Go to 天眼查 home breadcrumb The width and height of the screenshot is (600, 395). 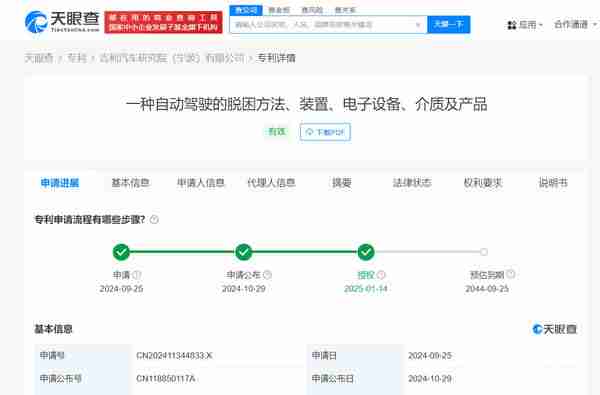[39, 58]
